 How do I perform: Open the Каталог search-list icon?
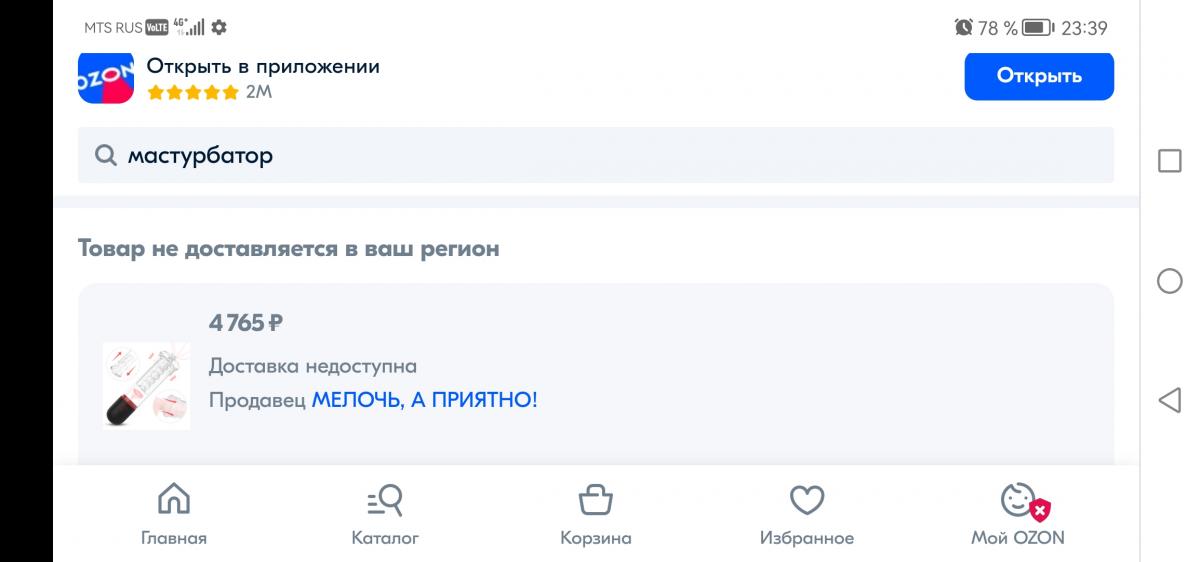(385, 499)
